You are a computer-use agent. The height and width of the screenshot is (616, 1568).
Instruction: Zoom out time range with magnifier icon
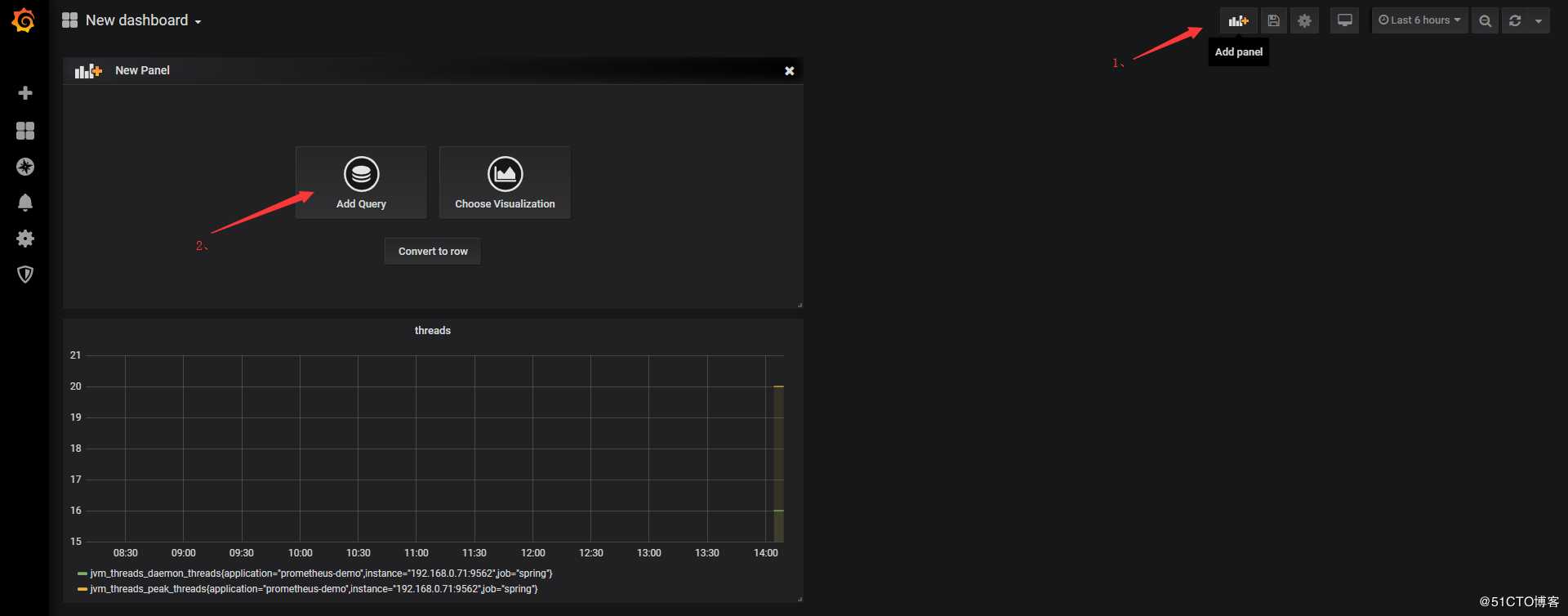(x=1486, y=20)
